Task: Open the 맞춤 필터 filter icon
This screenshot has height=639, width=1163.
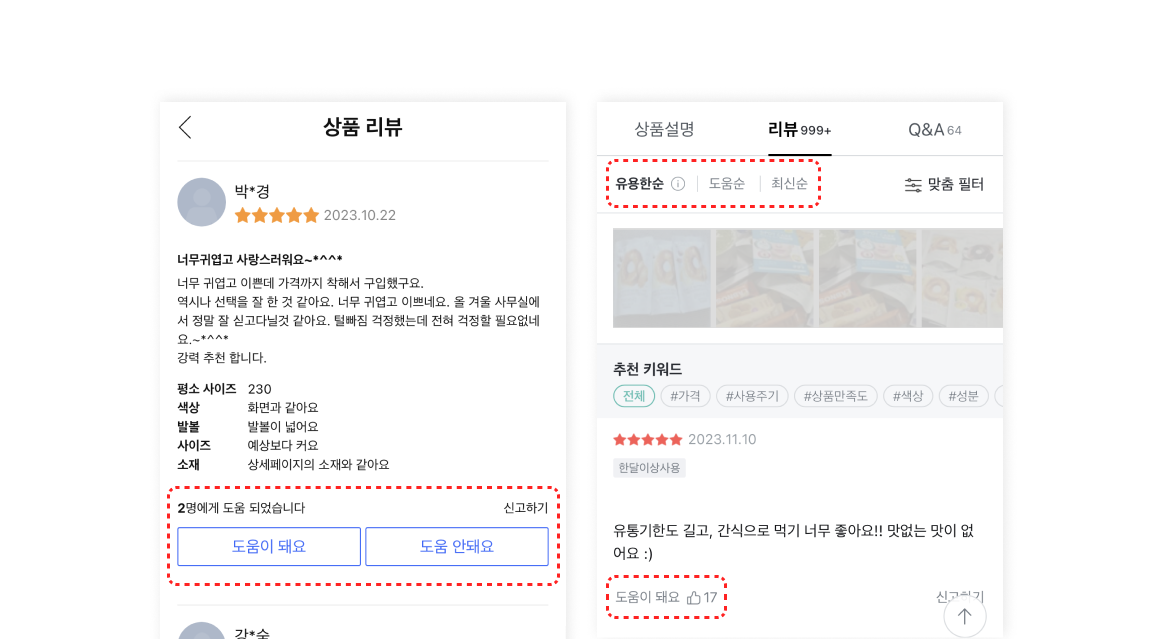Action: pyautogui.click(x=913, y=185)
